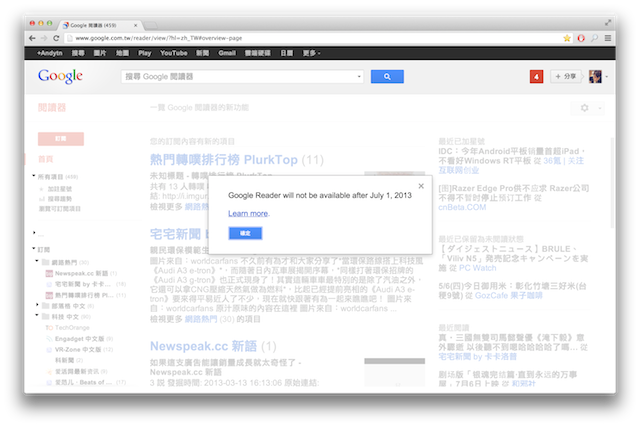Click the user profile avatar
This screenshot has height=427, width=640.
[x=596, y=76]
